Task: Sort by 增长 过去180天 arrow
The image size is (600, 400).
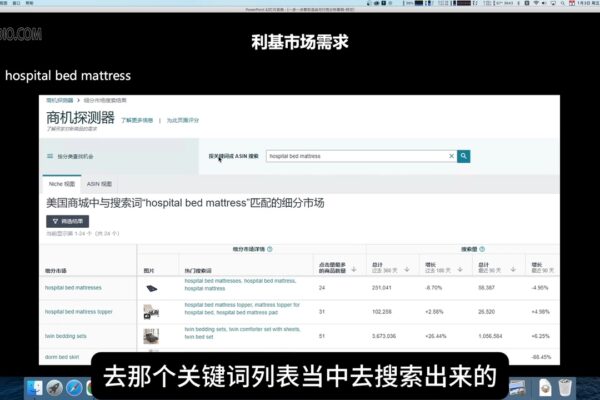Action: [x=460, y=269]
